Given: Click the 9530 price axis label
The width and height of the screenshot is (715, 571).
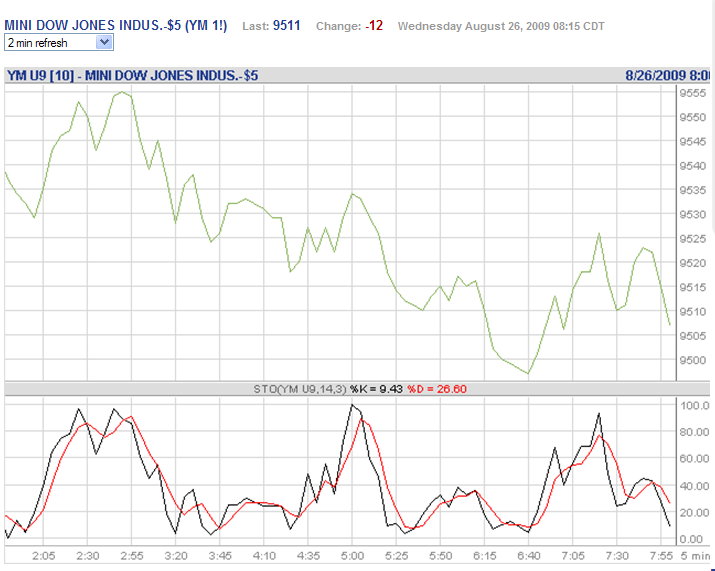Looking at the screenshot, I should coord(693,214).
